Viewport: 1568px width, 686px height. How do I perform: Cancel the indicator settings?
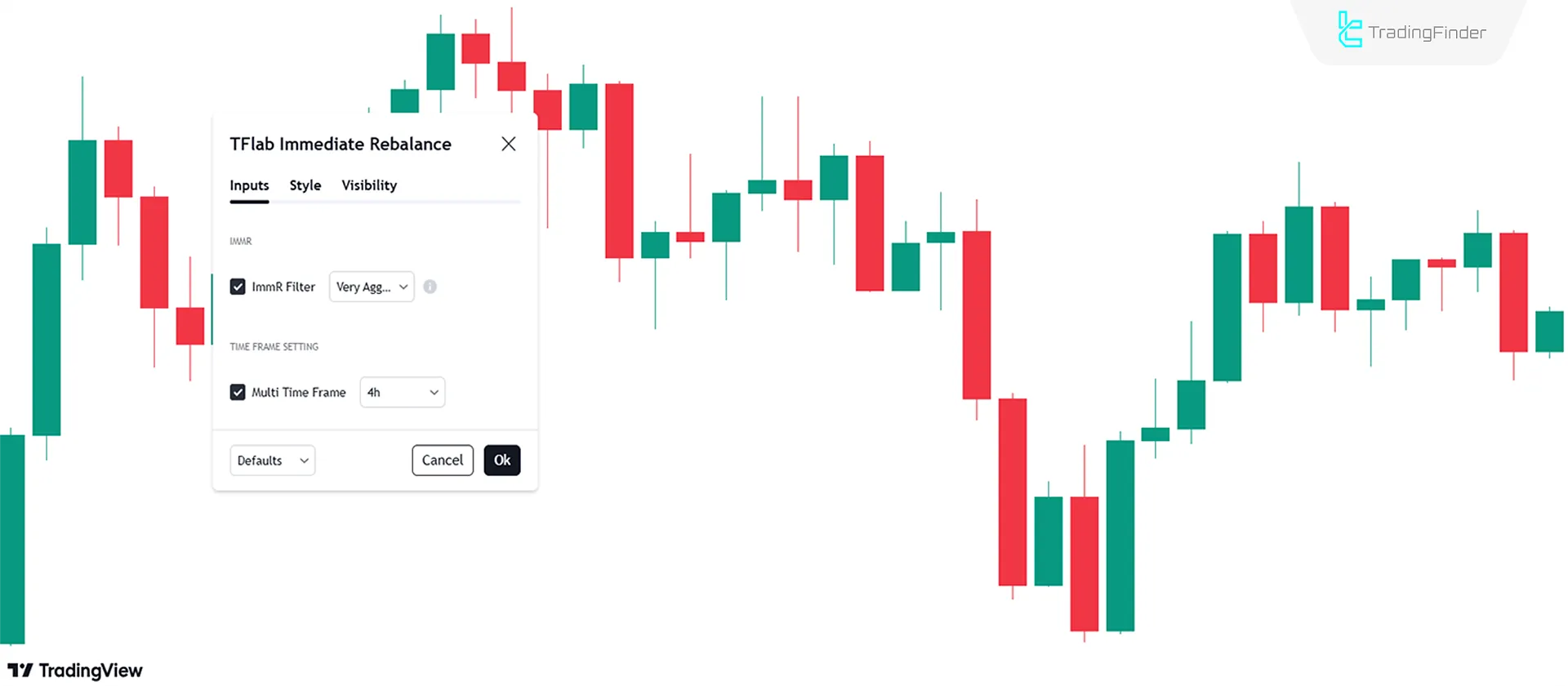[442, 460]
